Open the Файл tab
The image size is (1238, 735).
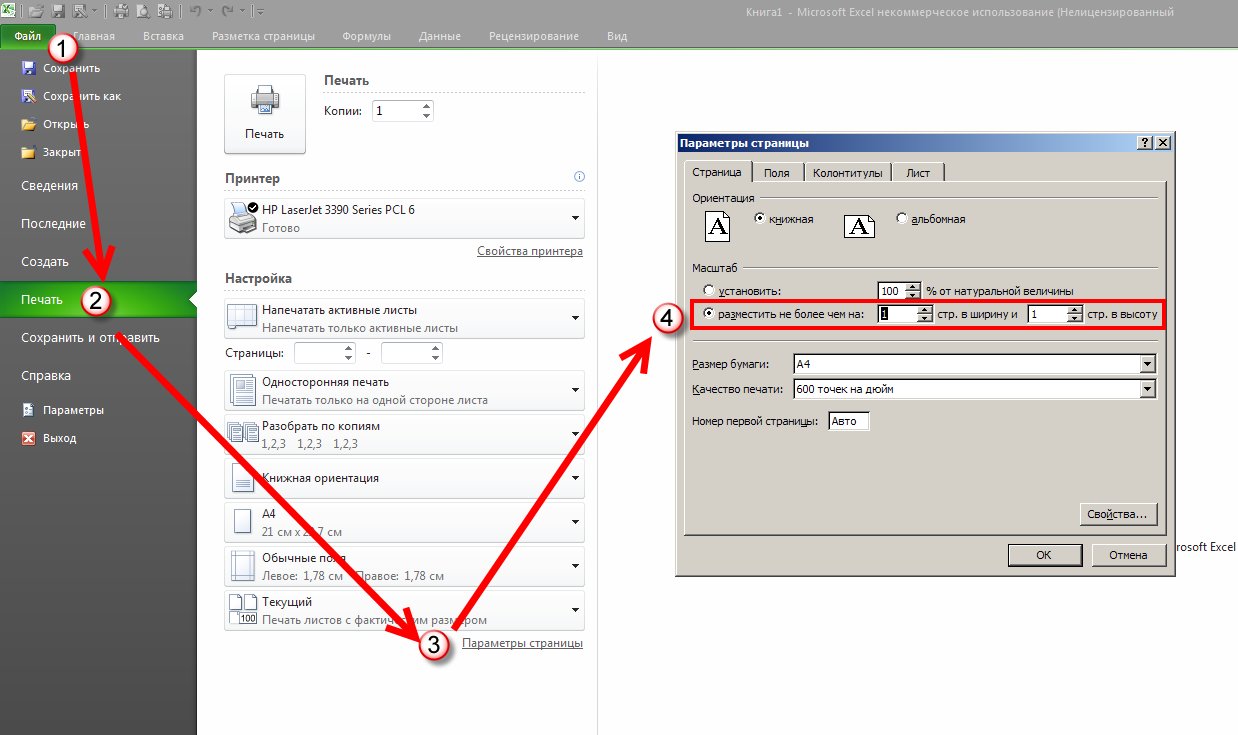click(28, 36)
